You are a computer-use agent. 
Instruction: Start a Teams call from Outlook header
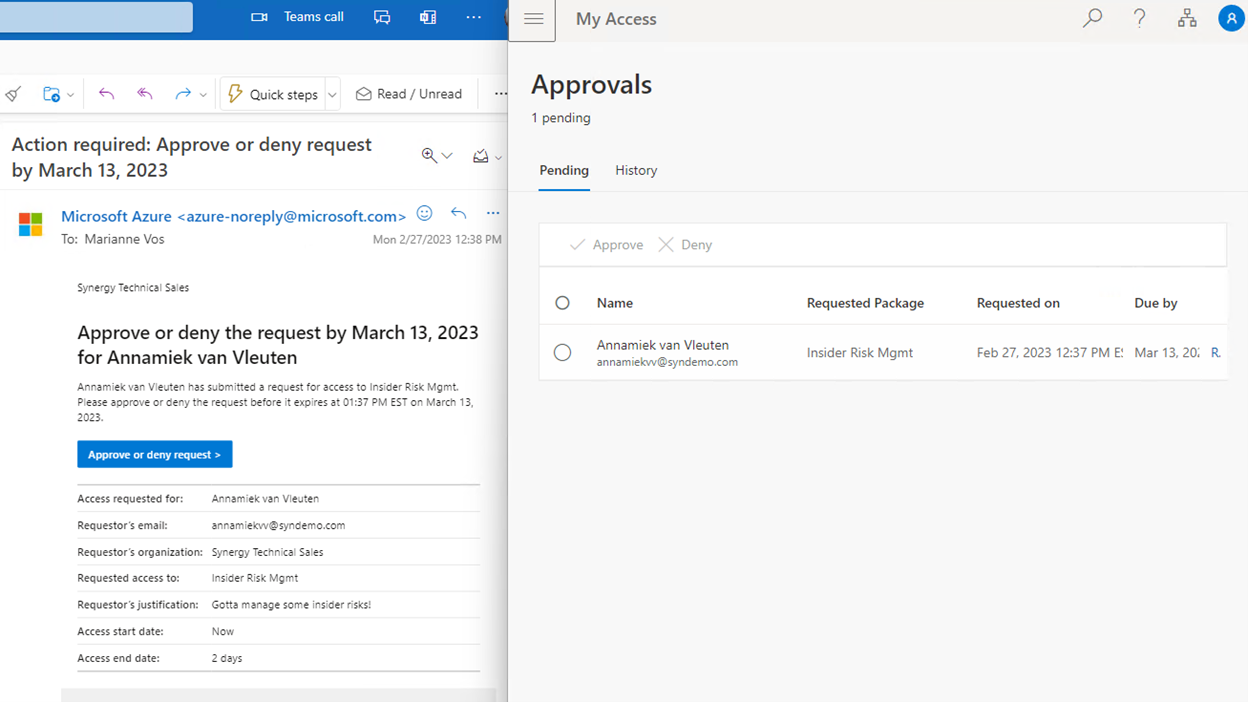point(297,17)
